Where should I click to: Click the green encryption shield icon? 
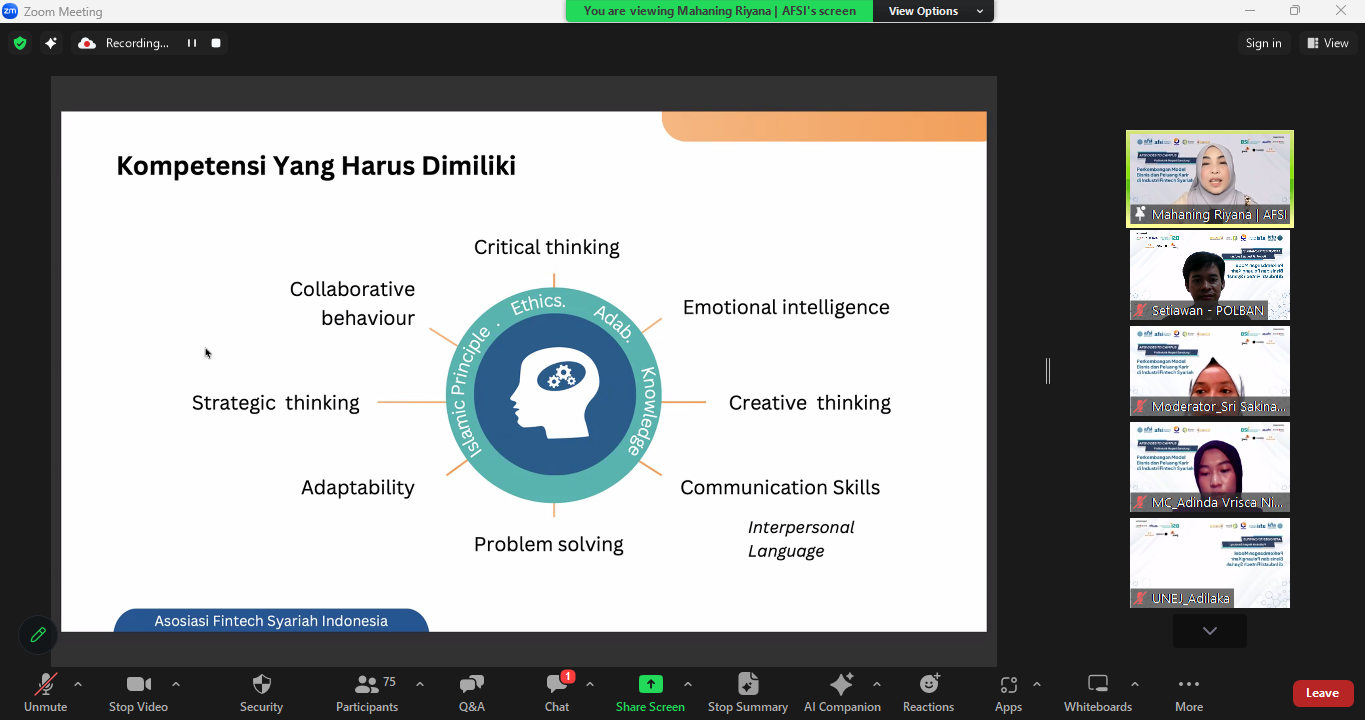20,43
